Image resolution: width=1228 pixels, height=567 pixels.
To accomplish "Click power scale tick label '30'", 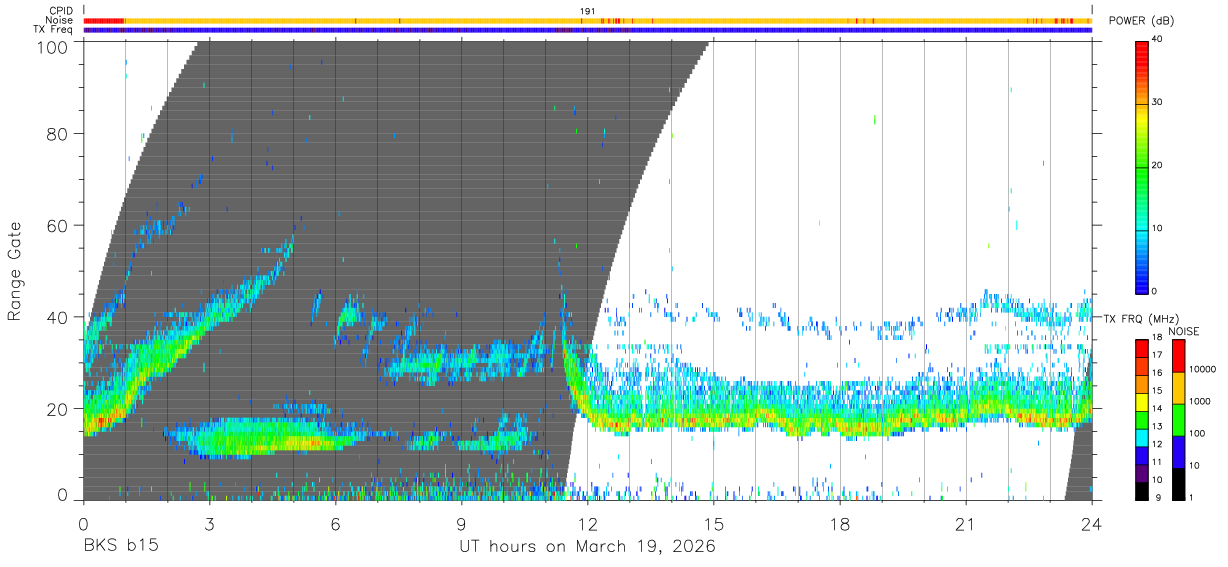I will (x=1158, y=103).
